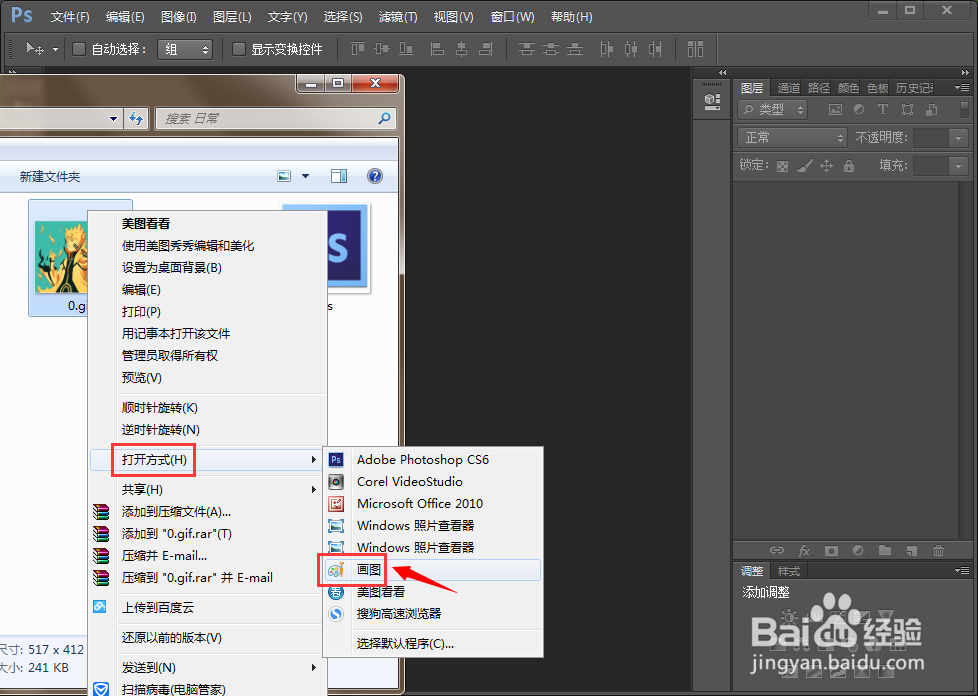
Task: Open the 不透明度 opacity dropdown arrow
Action: pyautogui.click(x=958, y=138)
